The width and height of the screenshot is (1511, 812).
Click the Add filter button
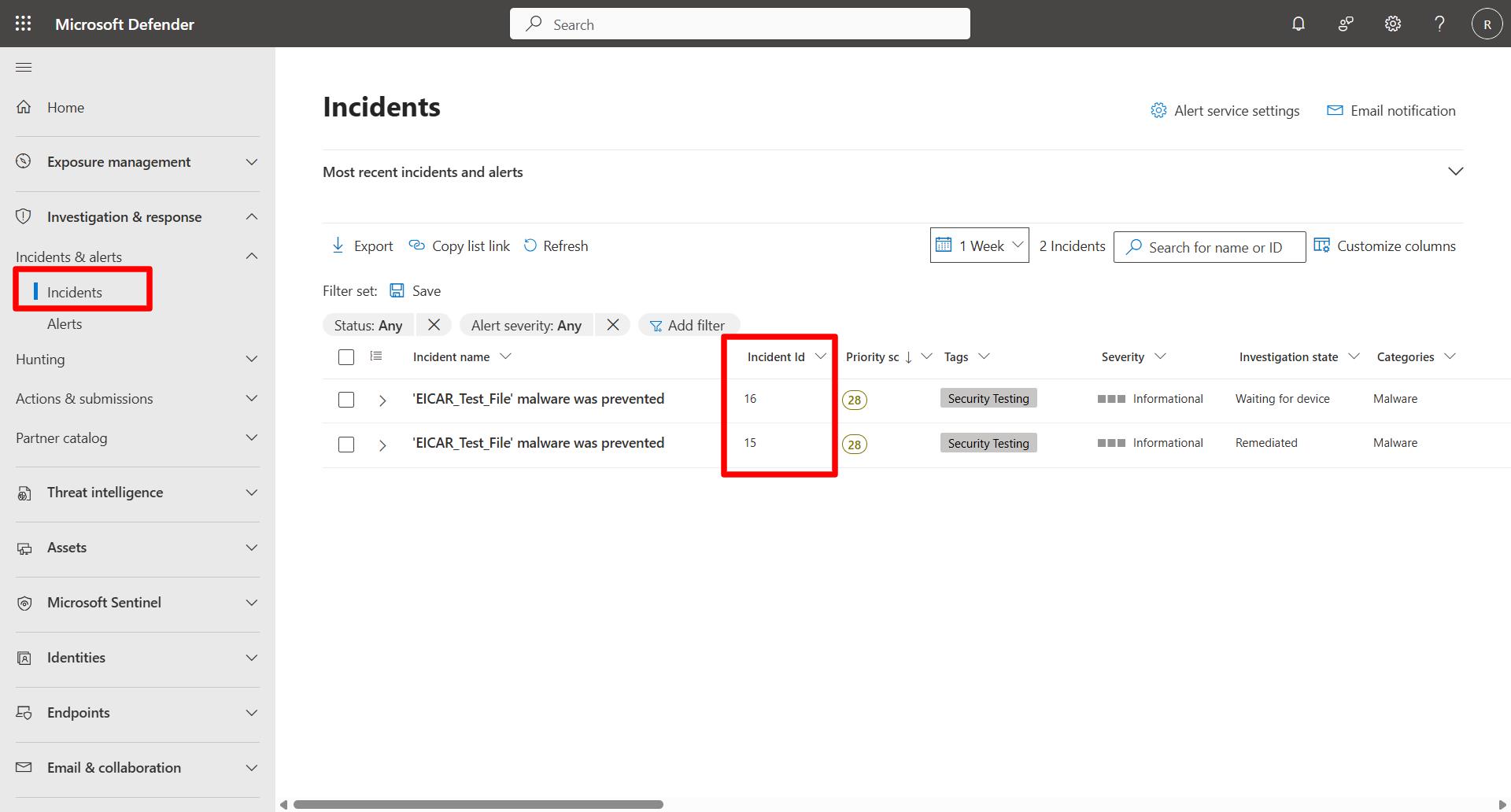[689, 325]
